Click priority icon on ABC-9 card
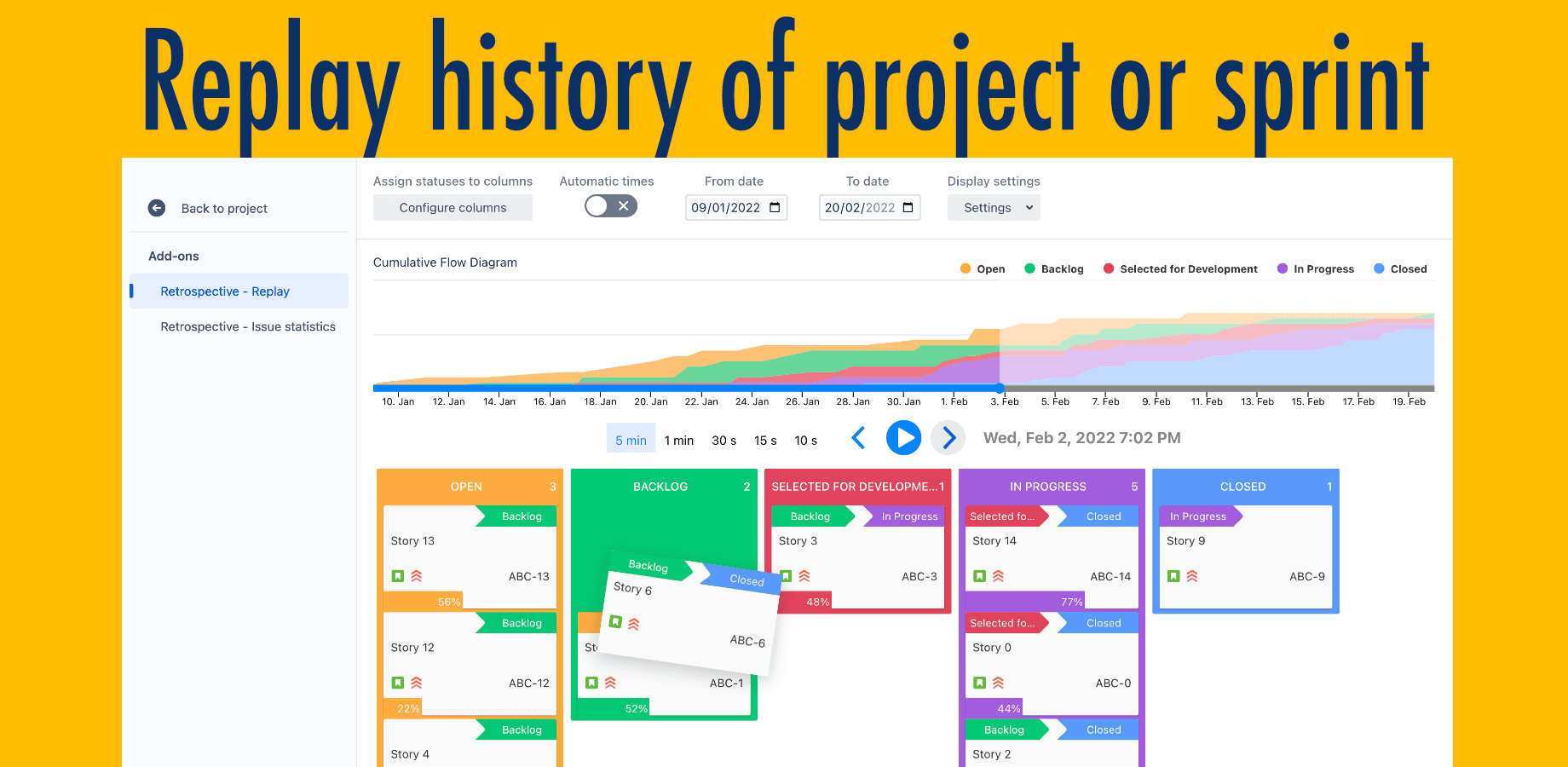 pos(1193,576)
